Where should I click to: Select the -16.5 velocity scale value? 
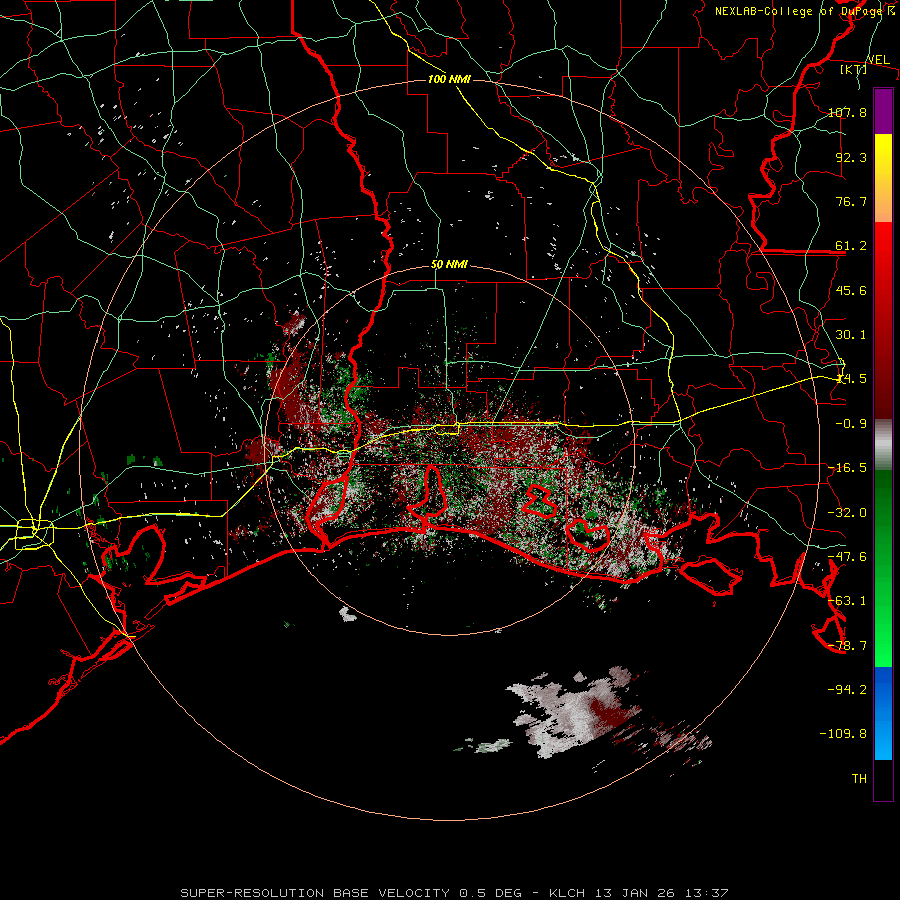(847, 468)
